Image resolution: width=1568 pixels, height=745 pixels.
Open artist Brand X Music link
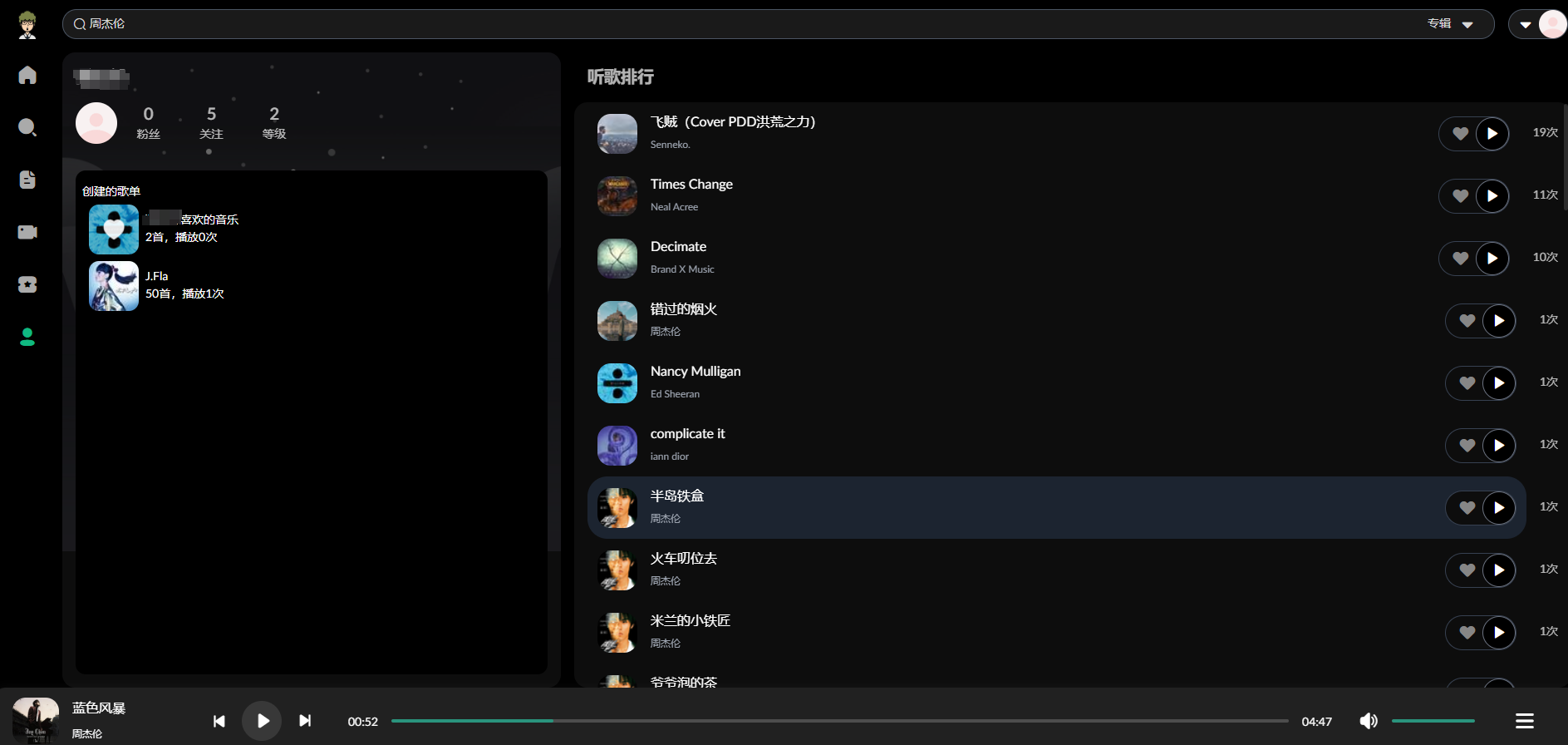[x=682, y=269]
